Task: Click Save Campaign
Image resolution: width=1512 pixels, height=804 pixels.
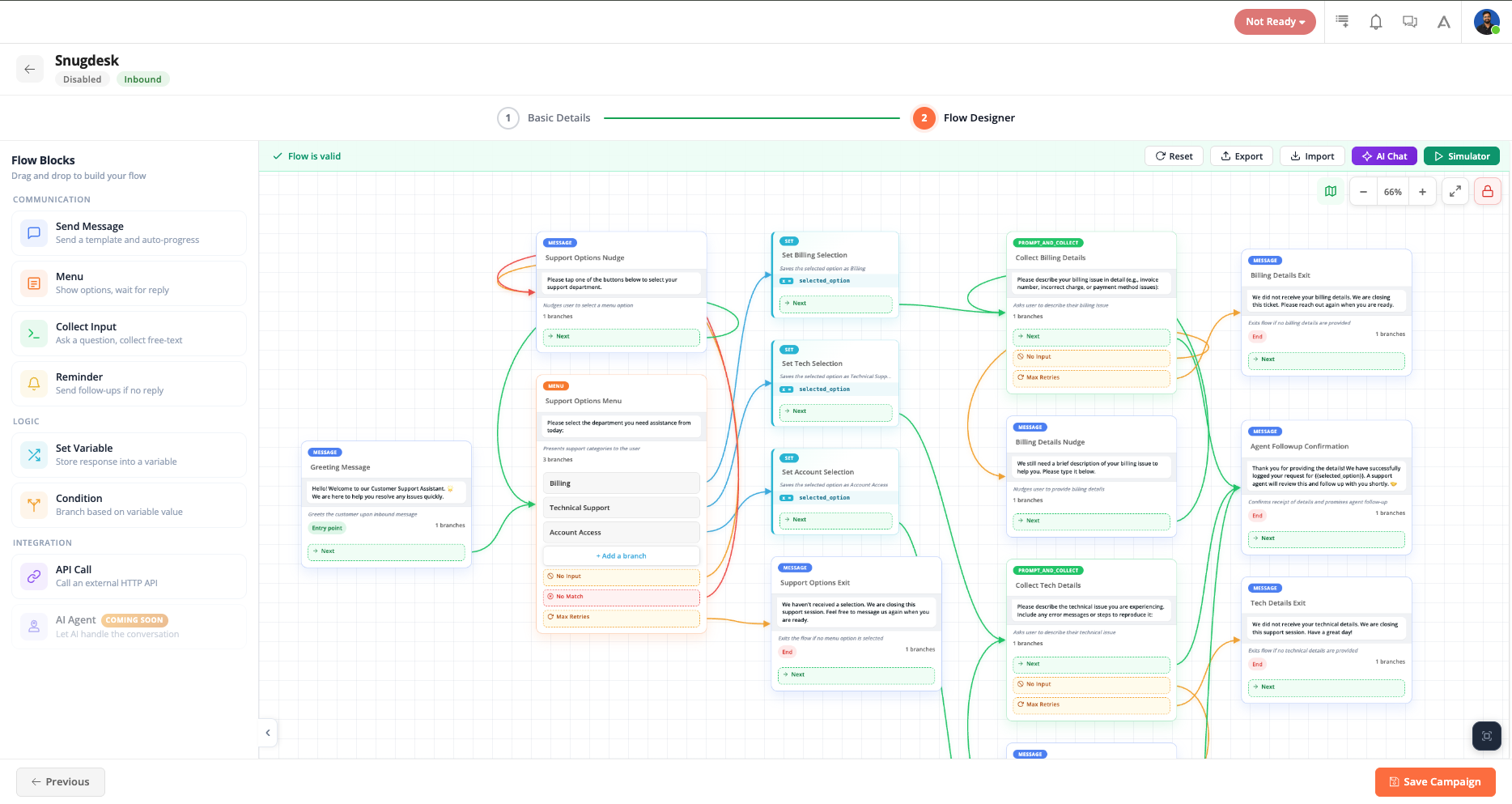Action: click(x=1435, y=782)
